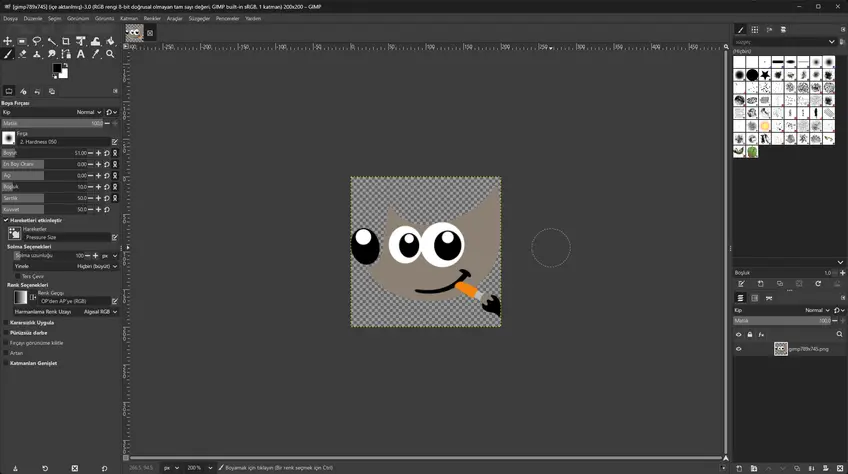Expand the 'Katmanları Genişlet' option
The height and width of the screenshot is (474, 848).
pos(5,363)
